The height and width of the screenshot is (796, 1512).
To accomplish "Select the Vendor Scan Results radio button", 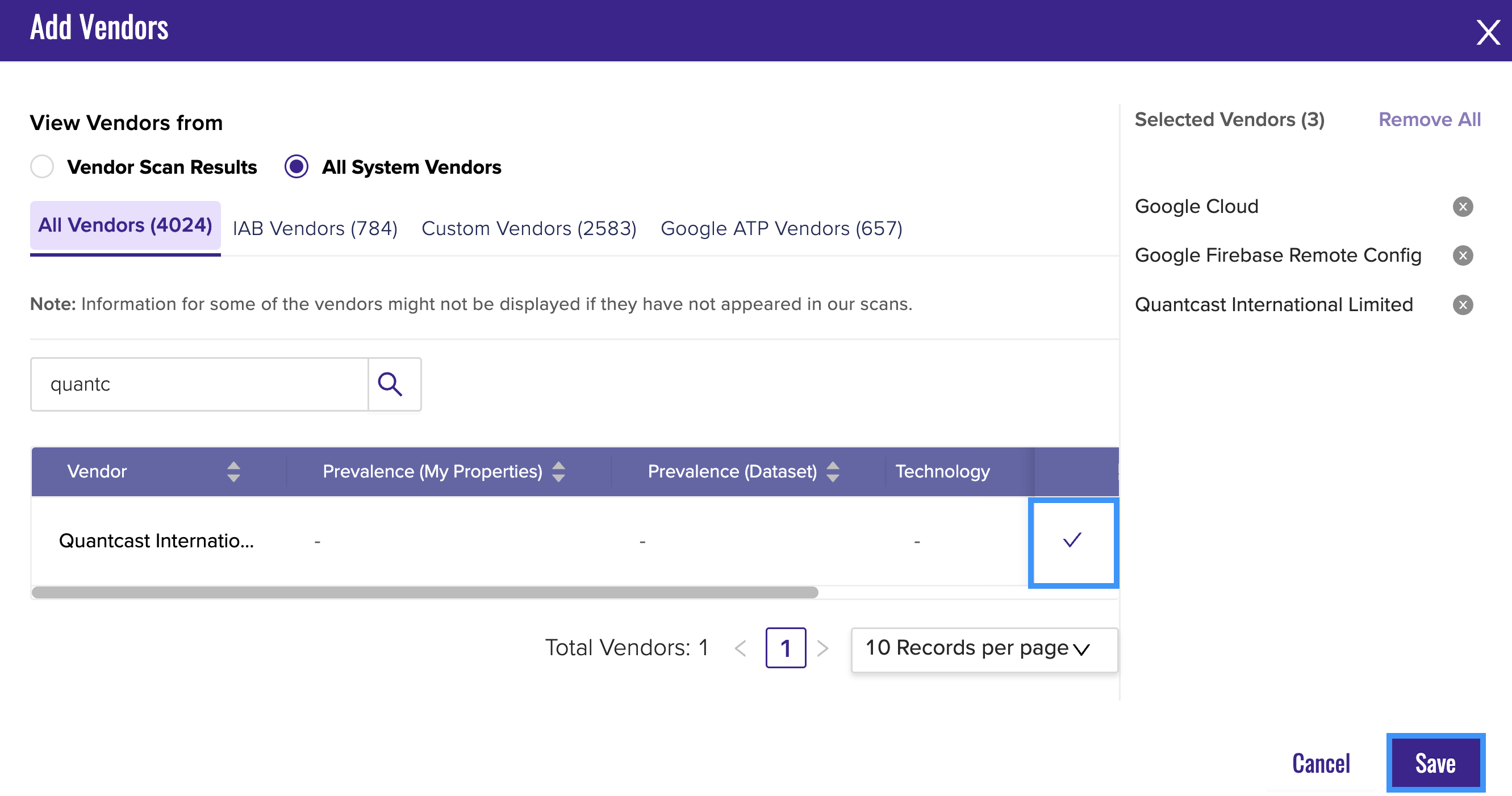I will (x=42, y=167).
